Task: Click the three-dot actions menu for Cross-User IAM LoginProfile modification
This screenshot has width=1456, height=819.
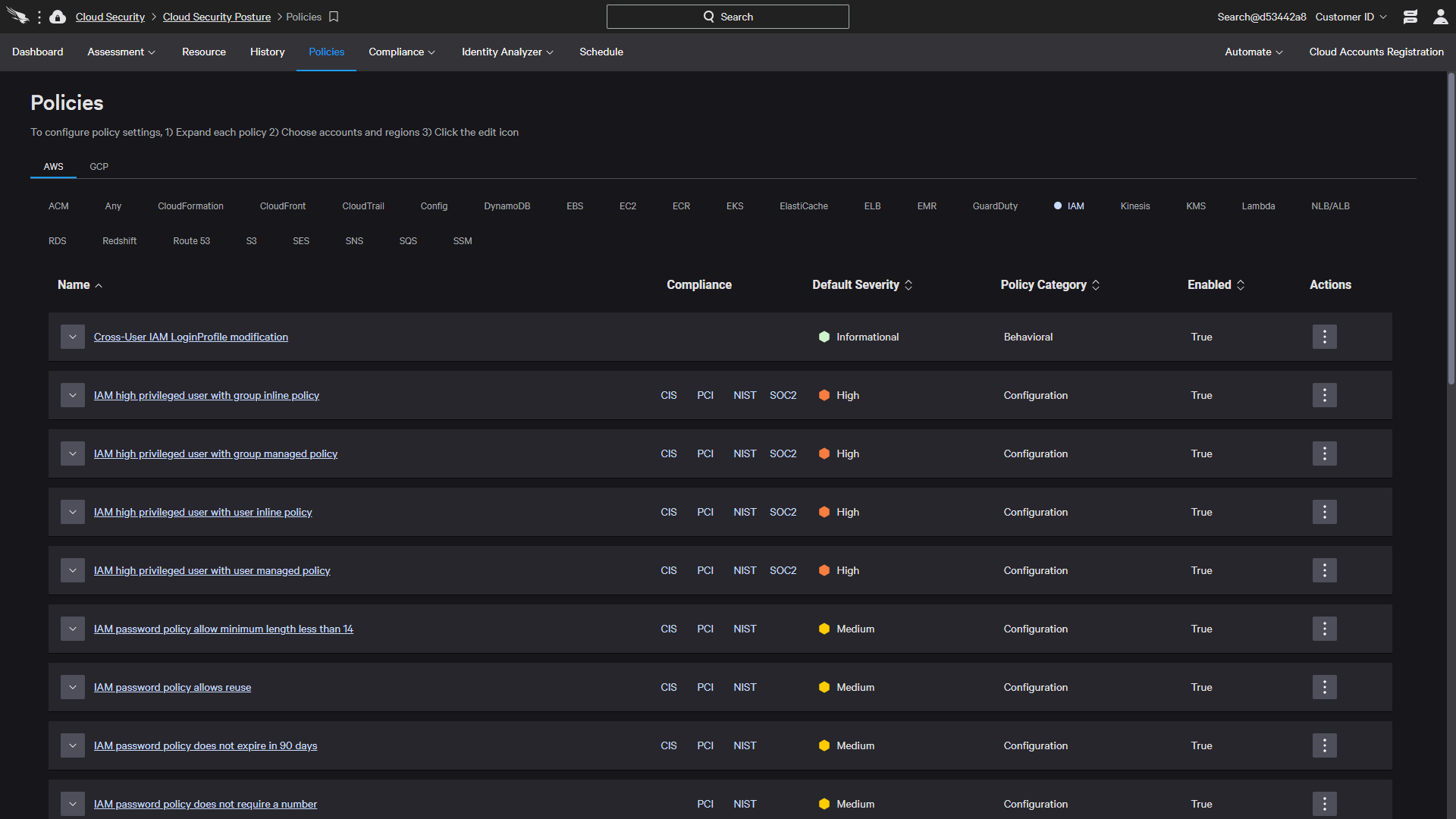Action: [1325, 336]
